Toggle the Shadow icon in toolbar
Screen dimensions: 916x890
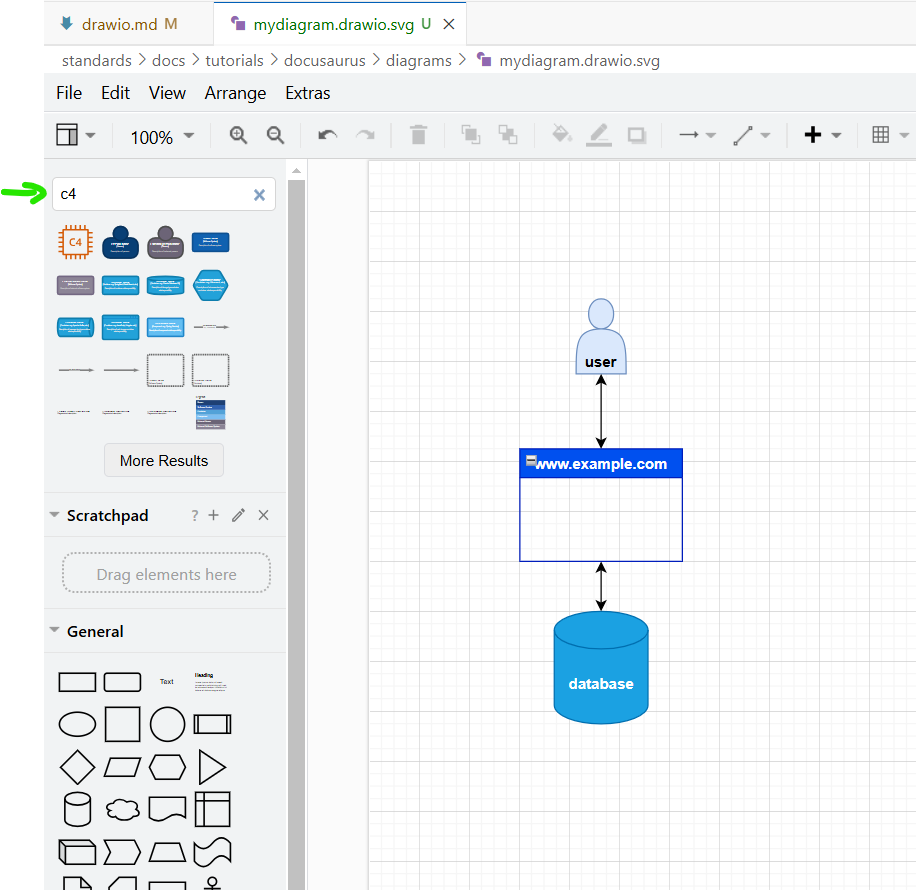[636, 135]
